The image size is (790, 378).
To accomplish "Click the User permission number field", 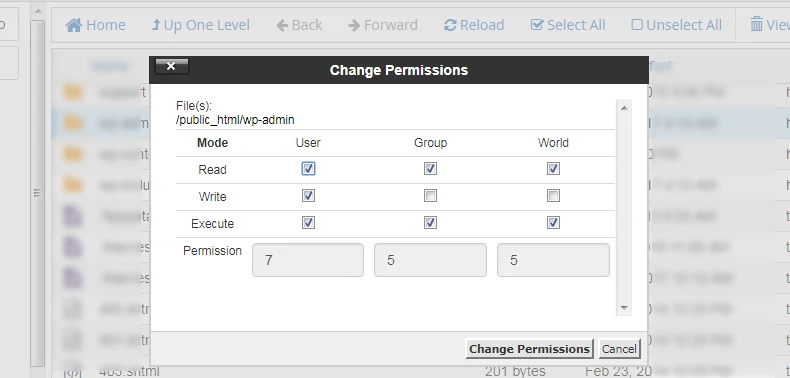I will pyautogui.click(x=308, y=260).
